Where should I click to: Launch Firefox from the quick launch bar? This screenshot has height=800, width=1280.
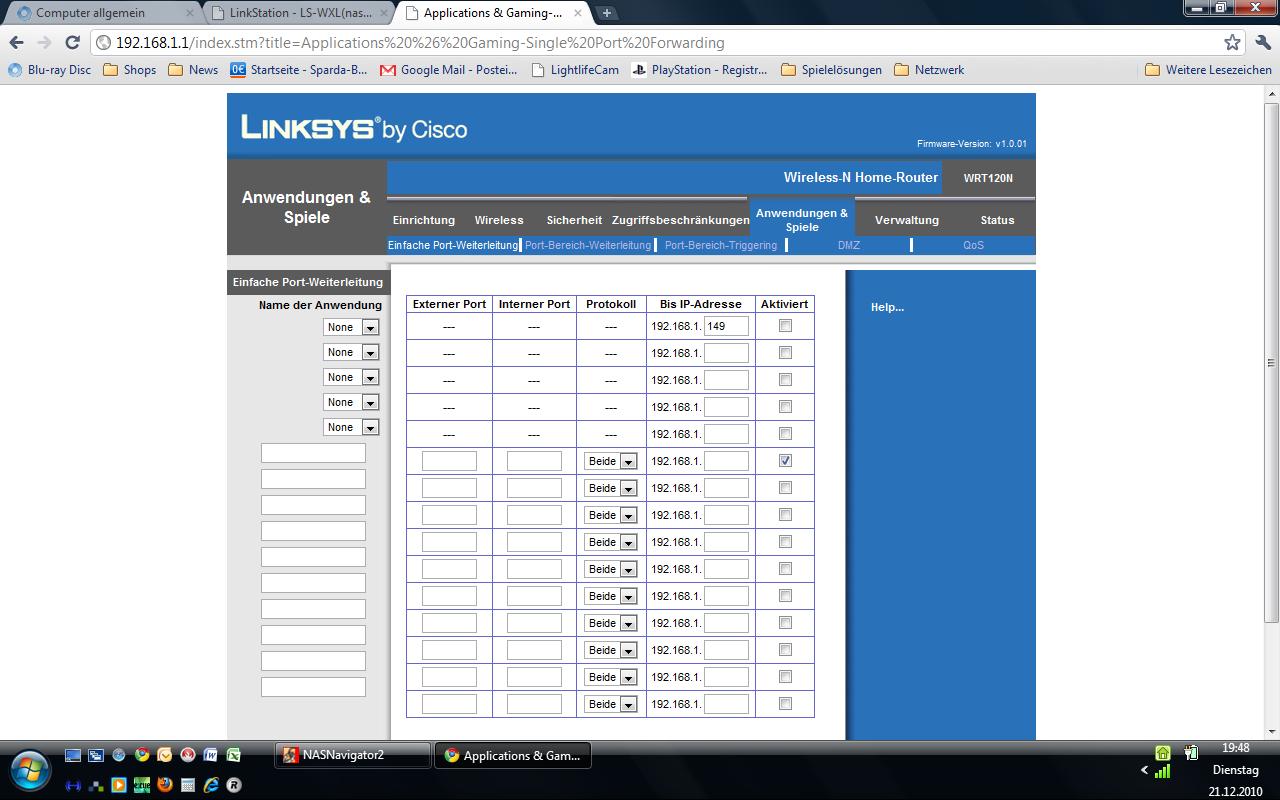point(165,785)
